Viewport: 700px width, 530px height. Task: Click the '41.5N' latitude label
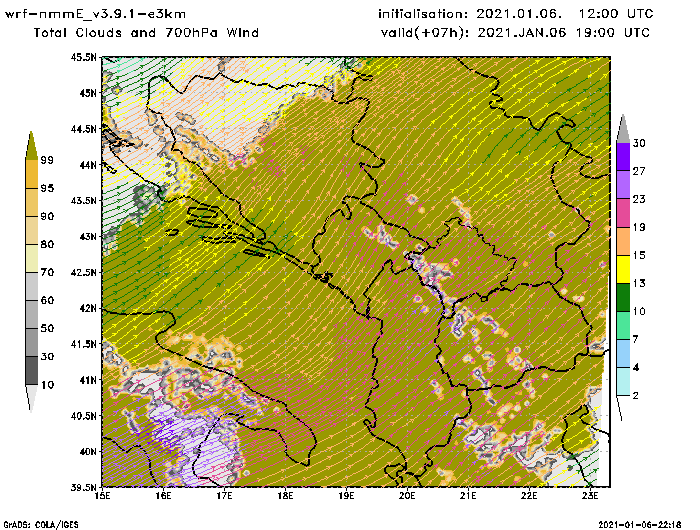coord(83,344)
